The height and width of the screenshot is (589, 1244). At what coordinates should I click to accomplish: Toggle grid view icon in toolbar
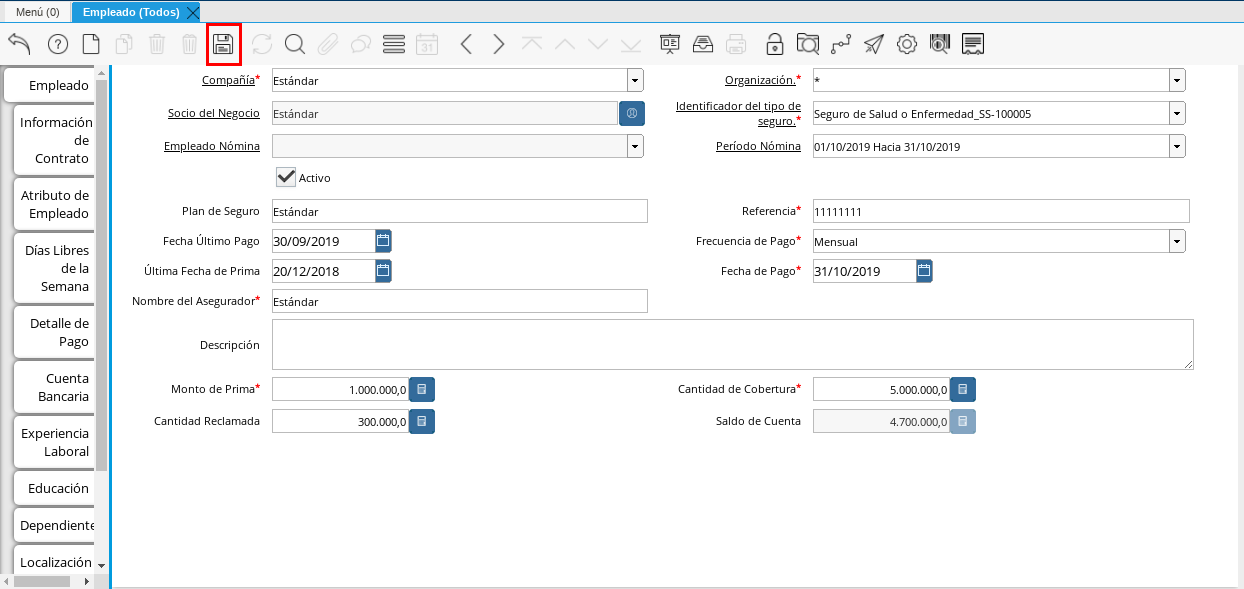[x=394, y=44]
